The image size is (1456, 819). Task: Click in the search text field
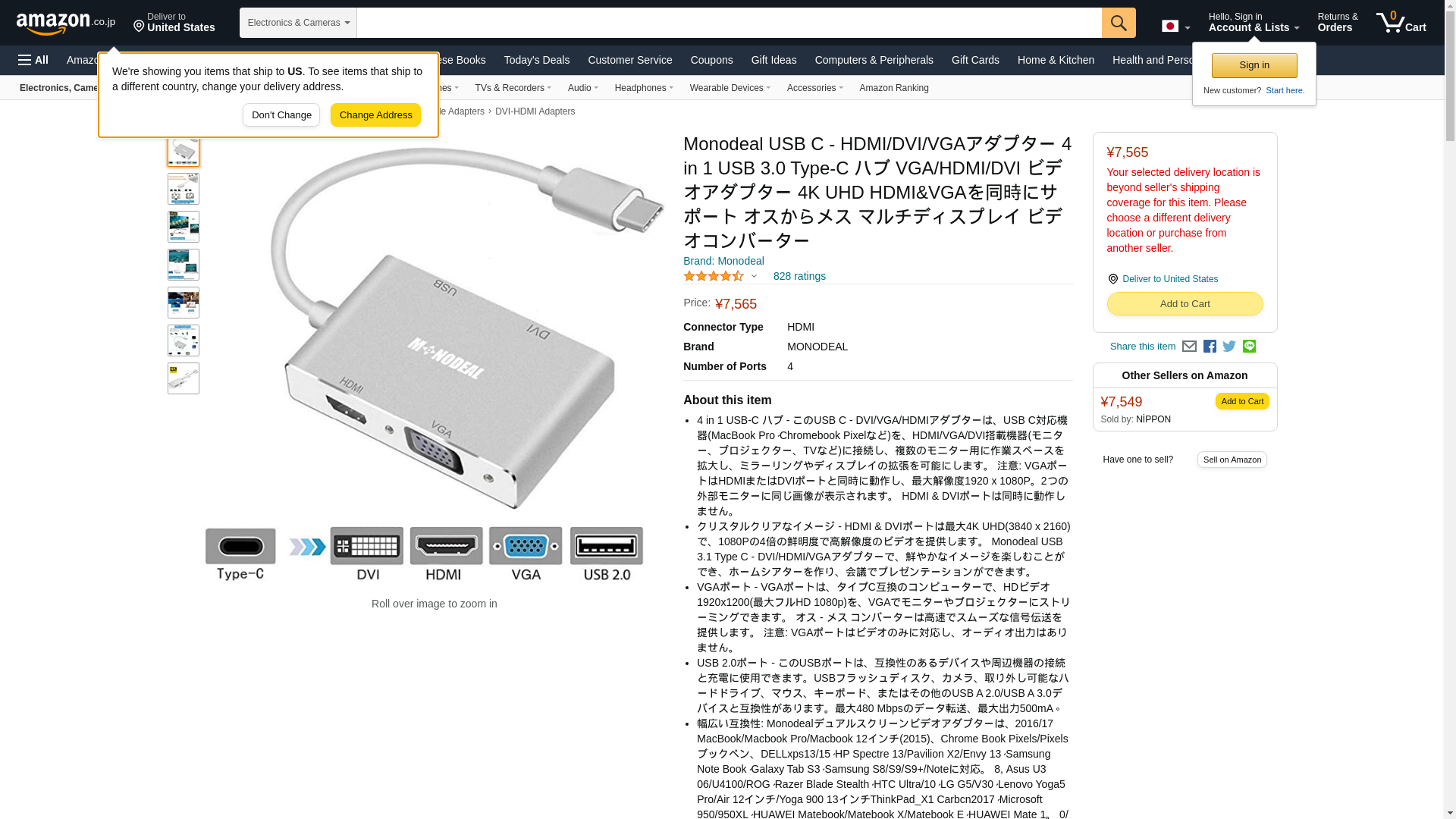(729, 23)
